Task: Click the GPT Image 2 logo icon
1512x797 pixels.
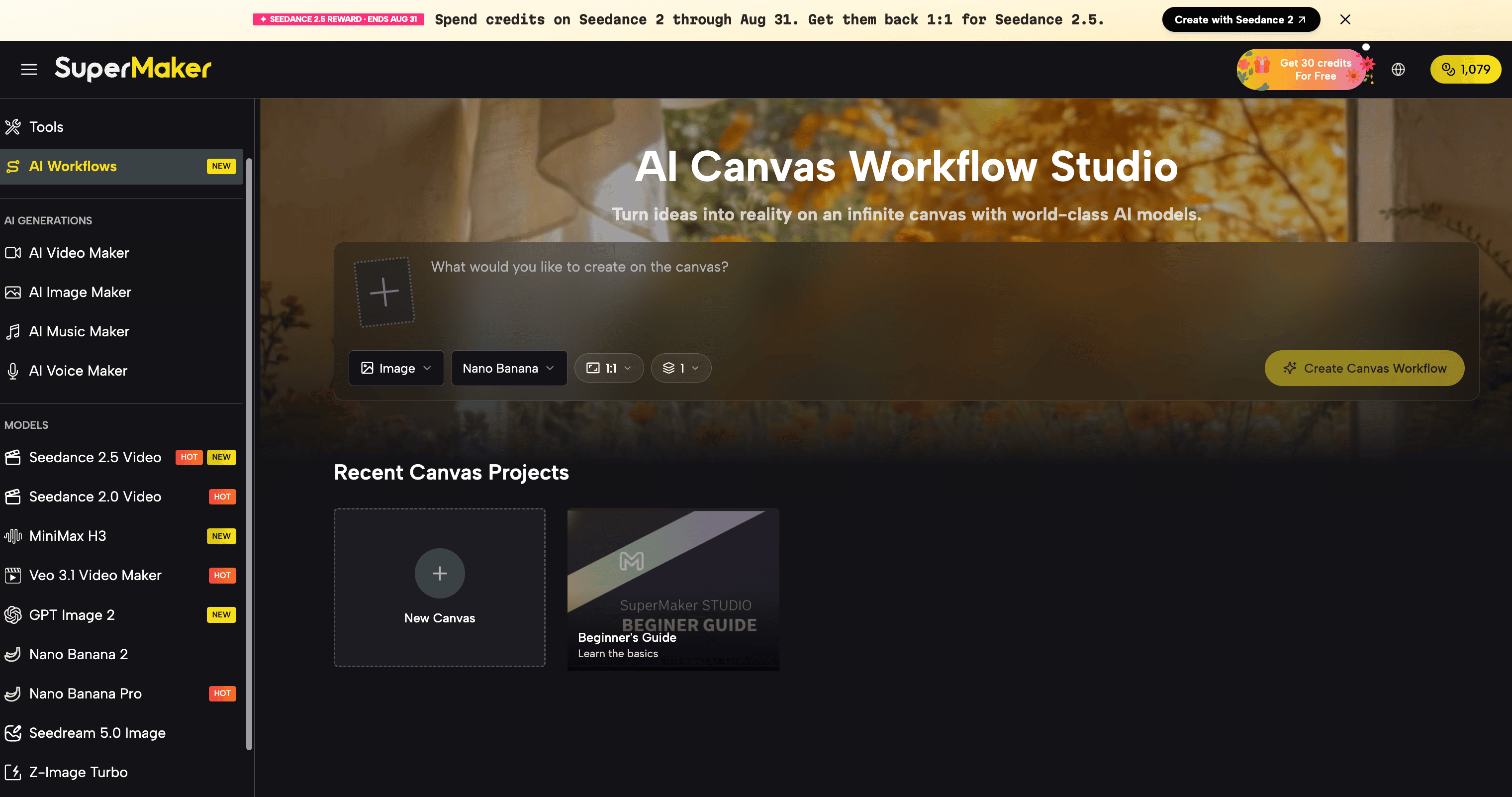Action: 13,615
